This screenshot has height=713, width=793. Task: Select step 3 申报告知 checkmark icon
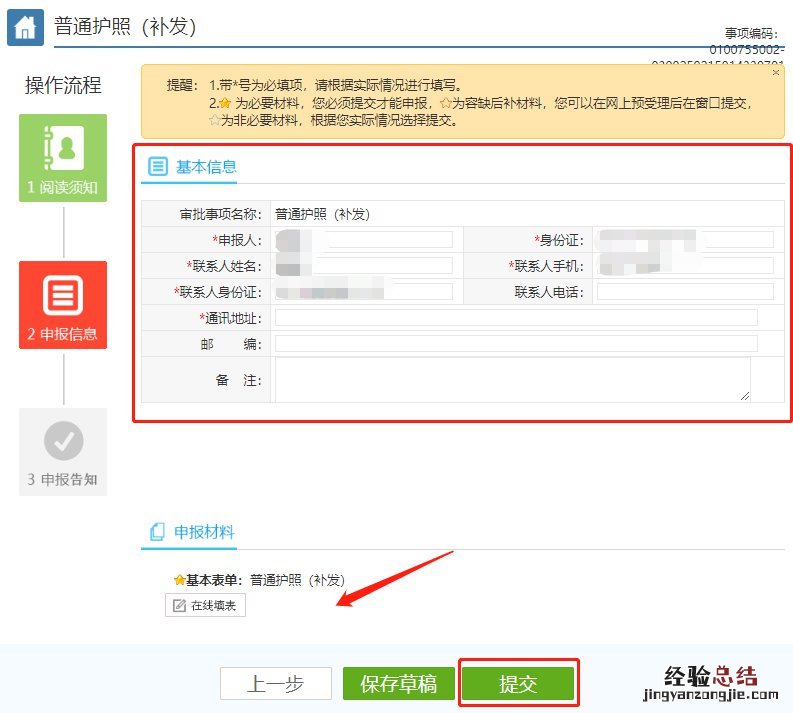63,441
